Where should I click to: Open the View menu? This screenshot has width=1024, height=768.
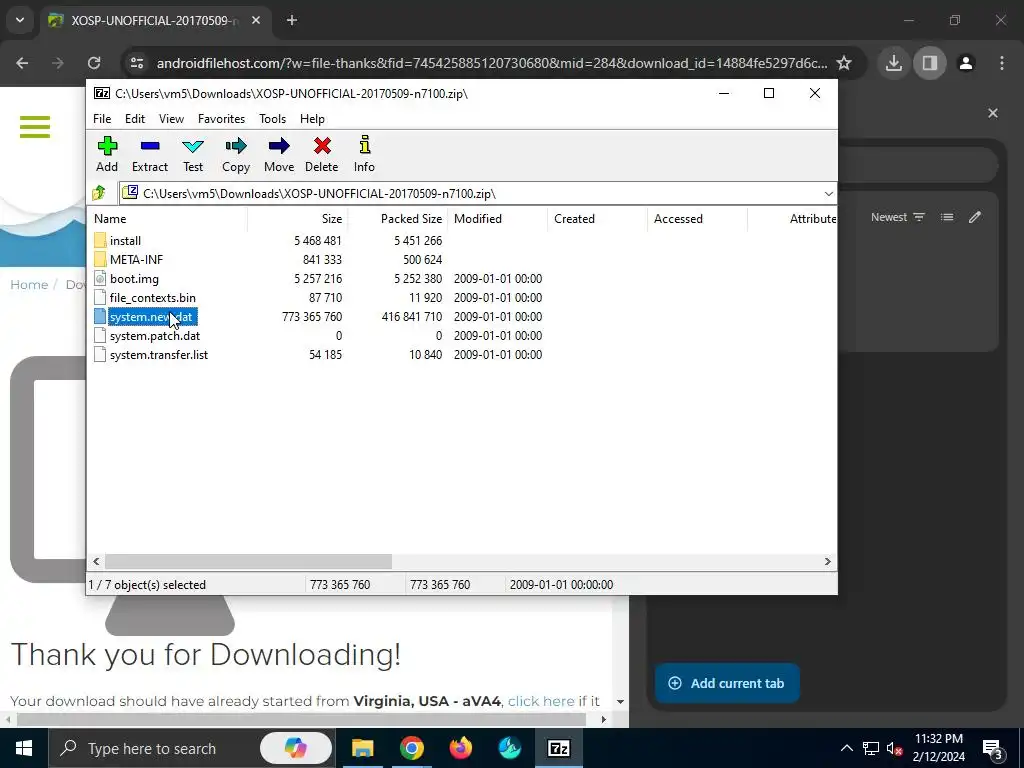pos(171,119)
